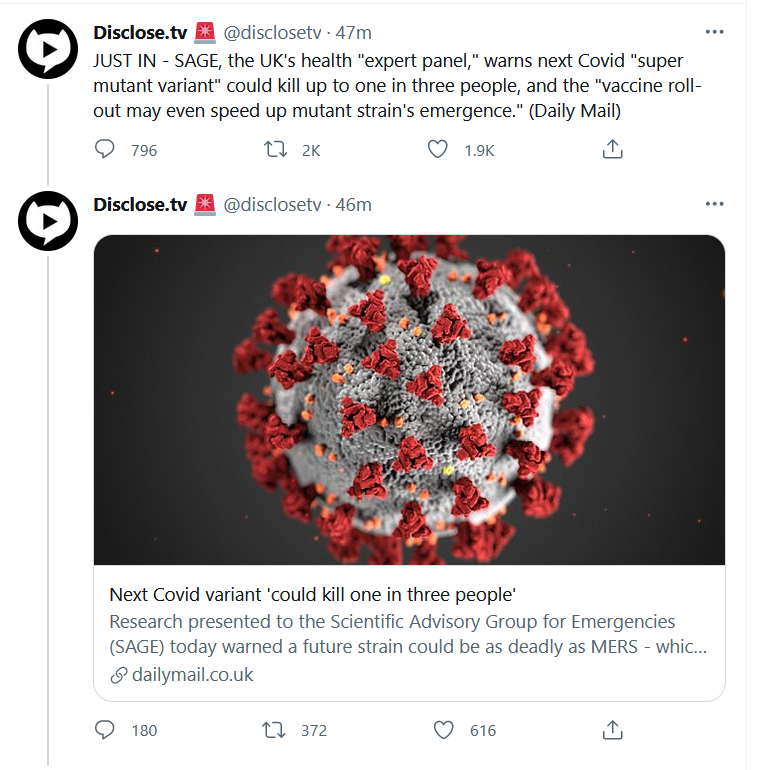763x770 pixels.
Task: Open the first tweet's text body
Action: [x=398, y=85]
